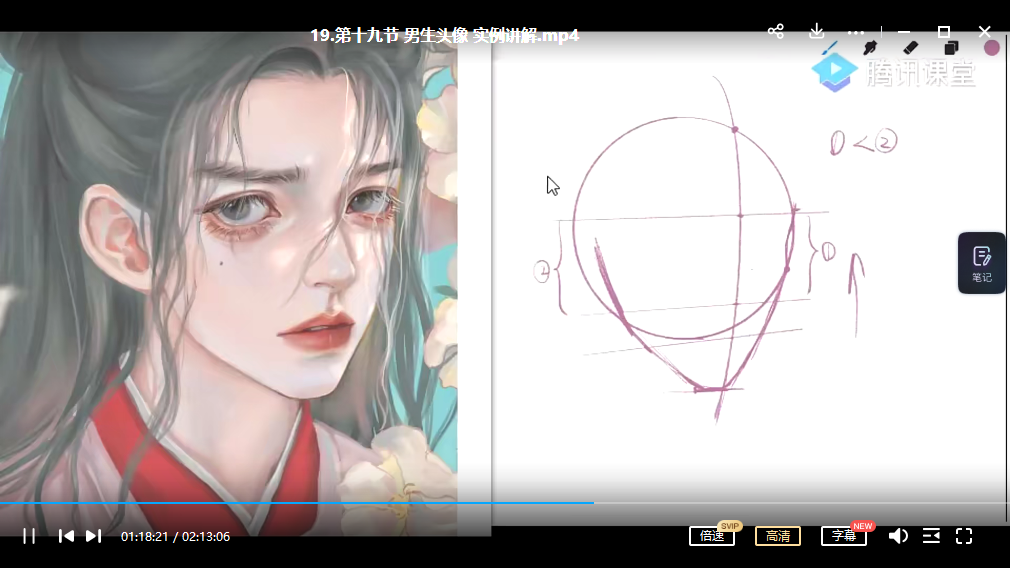The width and height of the screenshot is (1010, 568).
Task: Skip to the previous video
Action: tap(66, 536)
